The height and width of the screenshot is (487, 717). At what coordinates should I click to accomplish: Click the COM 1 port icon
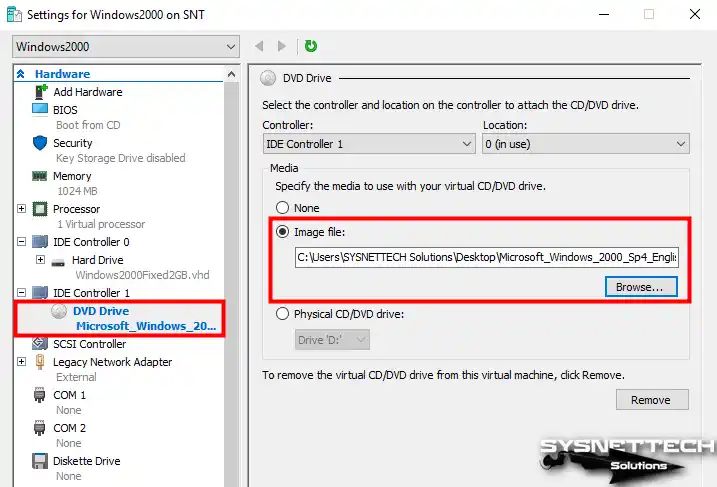click(x=40, y=395)
